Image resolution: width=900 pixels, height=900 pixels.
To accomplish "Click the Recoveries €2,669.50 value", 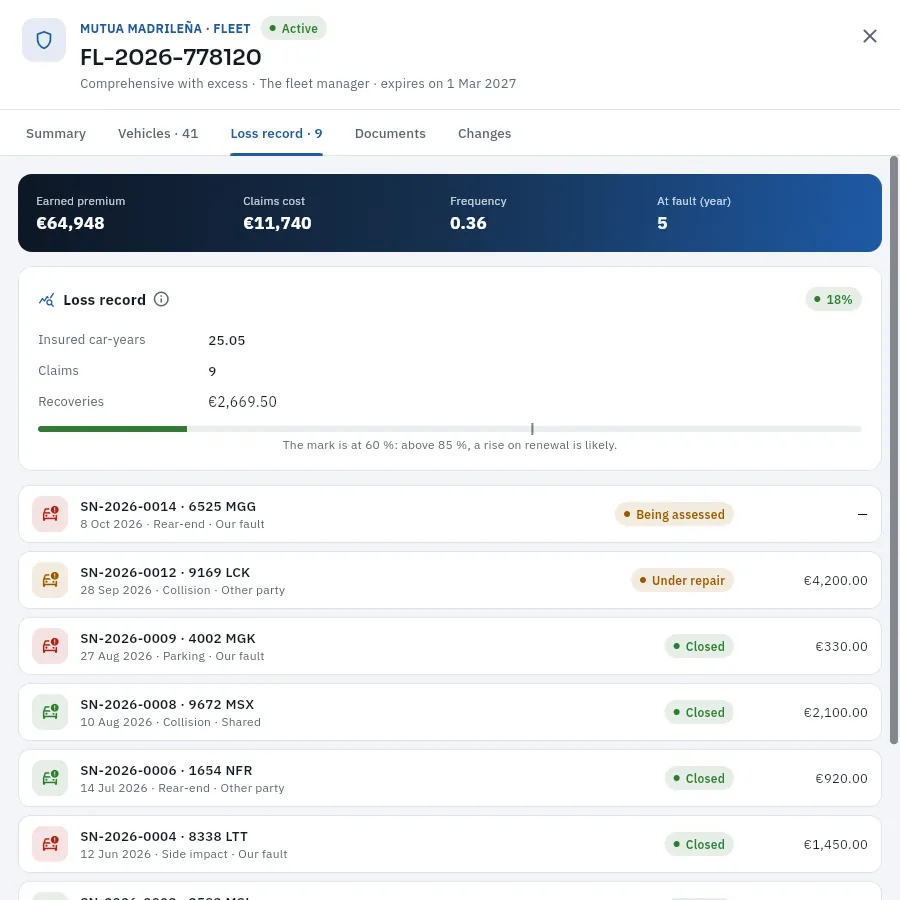I will 242,402.
